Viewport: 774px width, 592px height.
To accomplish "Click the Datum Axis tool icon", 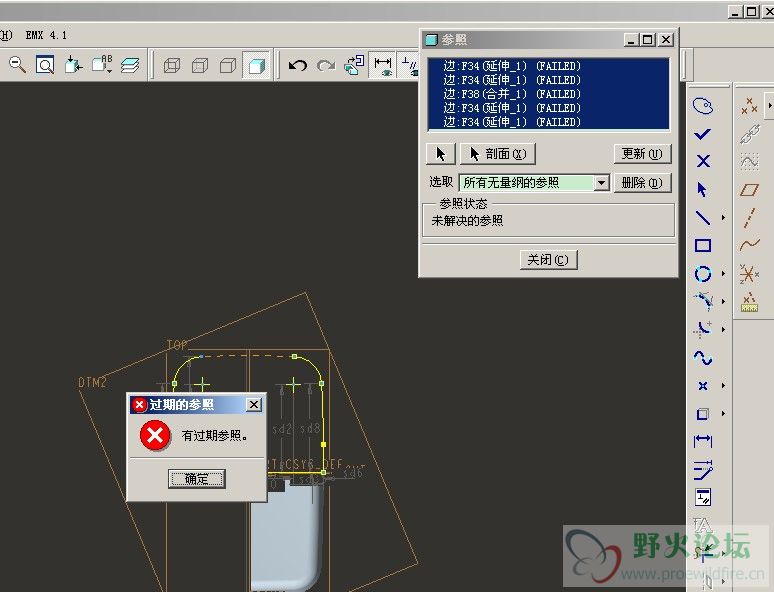I will point(749,218).
